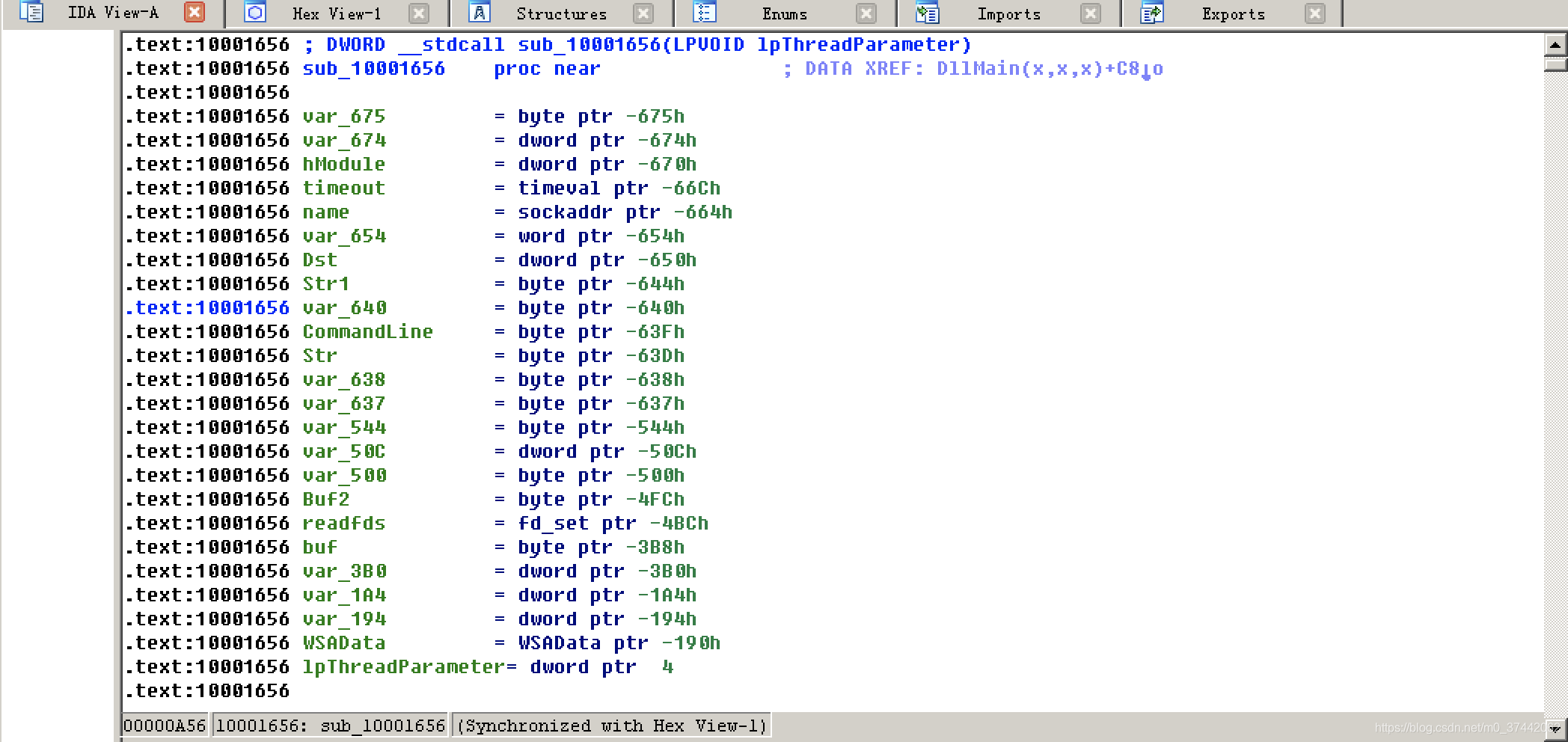Close the Exports tab

tap(1314, 13)
